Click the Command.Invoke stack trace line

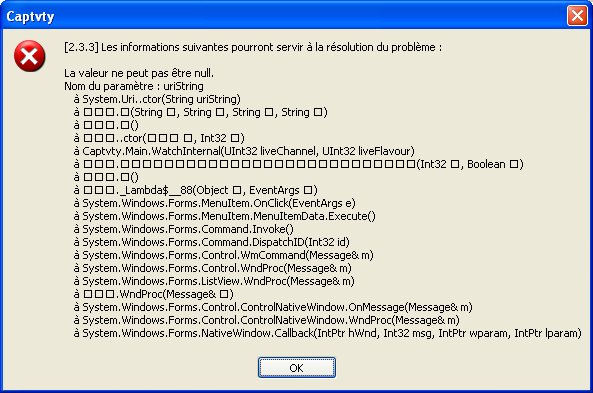click(183, 229)
